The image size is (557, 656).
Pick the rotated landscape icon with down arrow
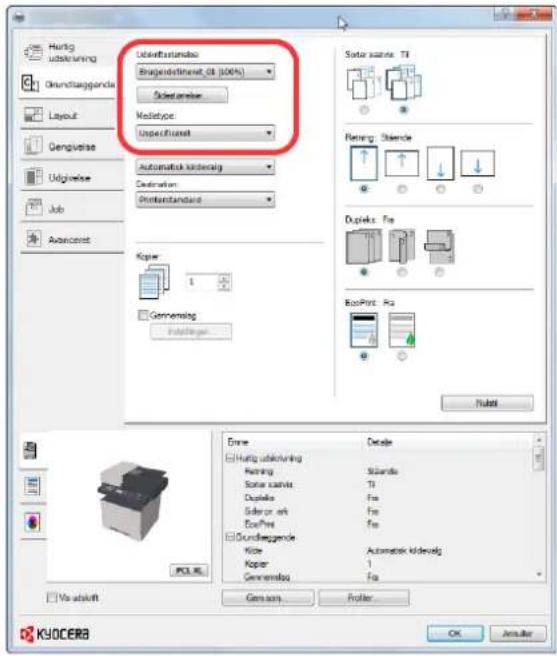coord(477,164)
